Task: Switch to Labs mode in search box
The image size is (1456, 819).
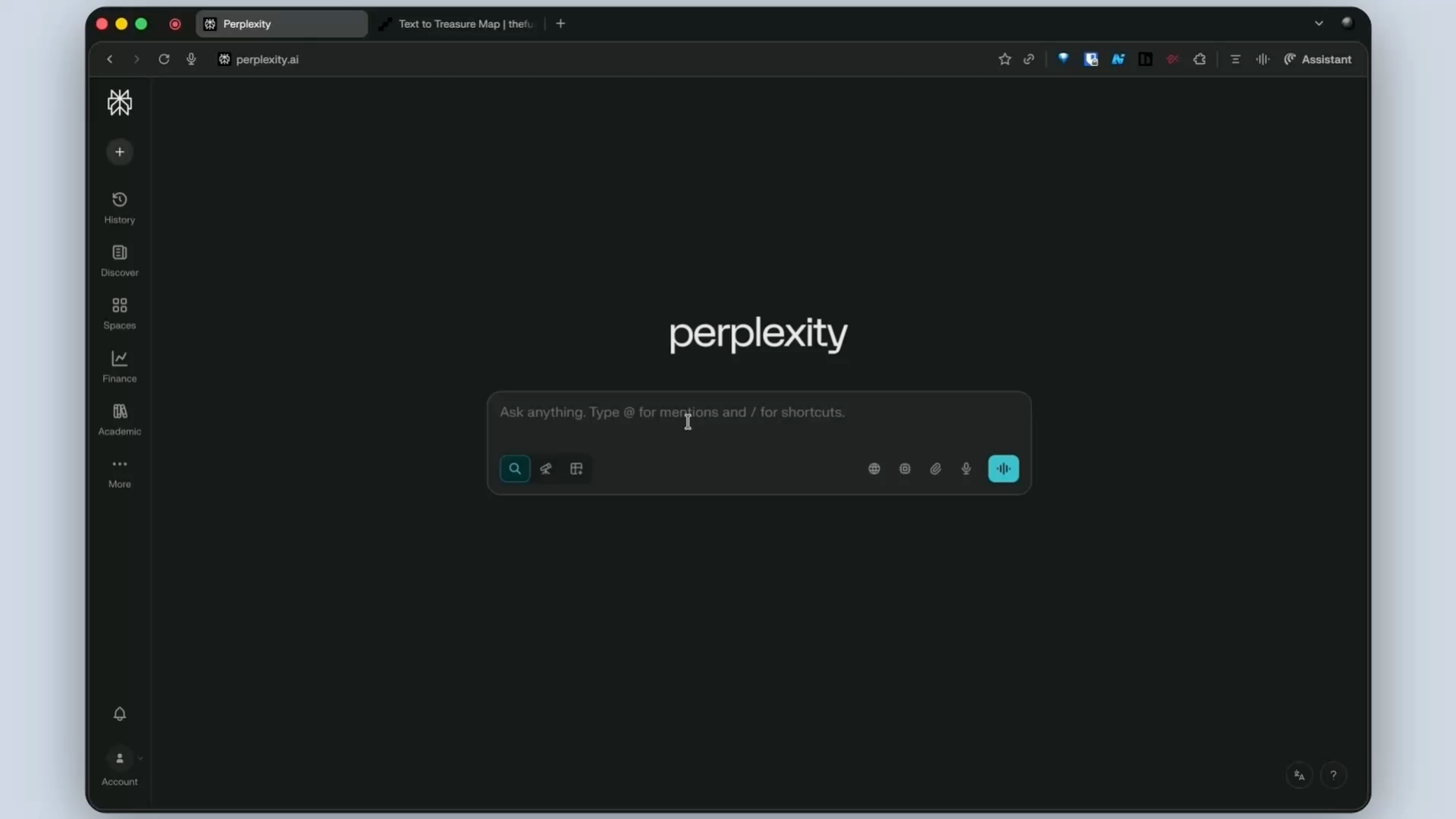Action: point(576,469)
